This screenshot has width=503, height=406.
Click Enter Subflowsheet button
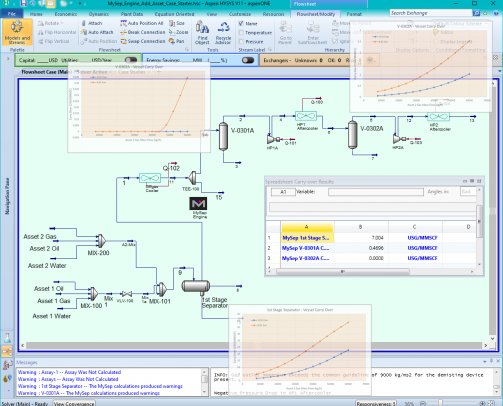coord(312,32)
